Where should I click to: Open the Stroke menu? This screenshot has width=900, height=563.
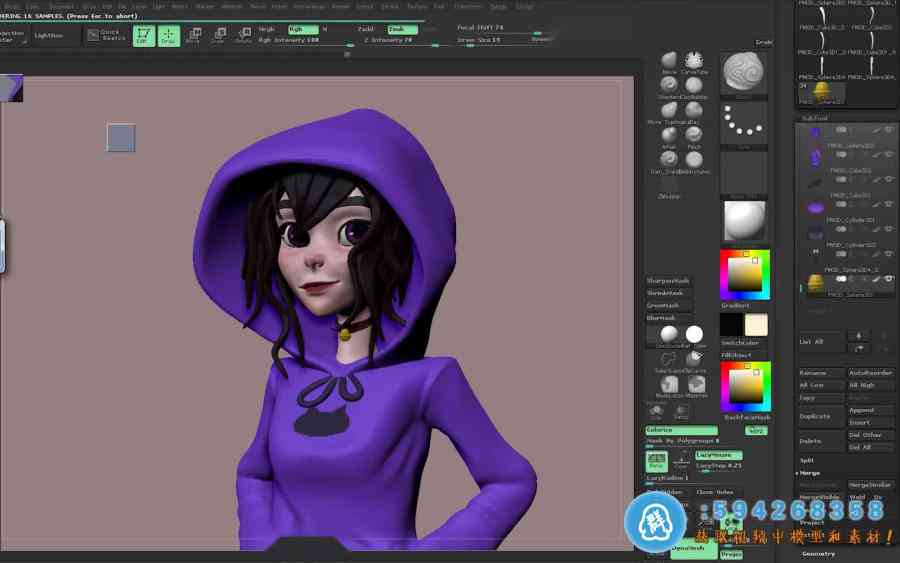point(390,6)
